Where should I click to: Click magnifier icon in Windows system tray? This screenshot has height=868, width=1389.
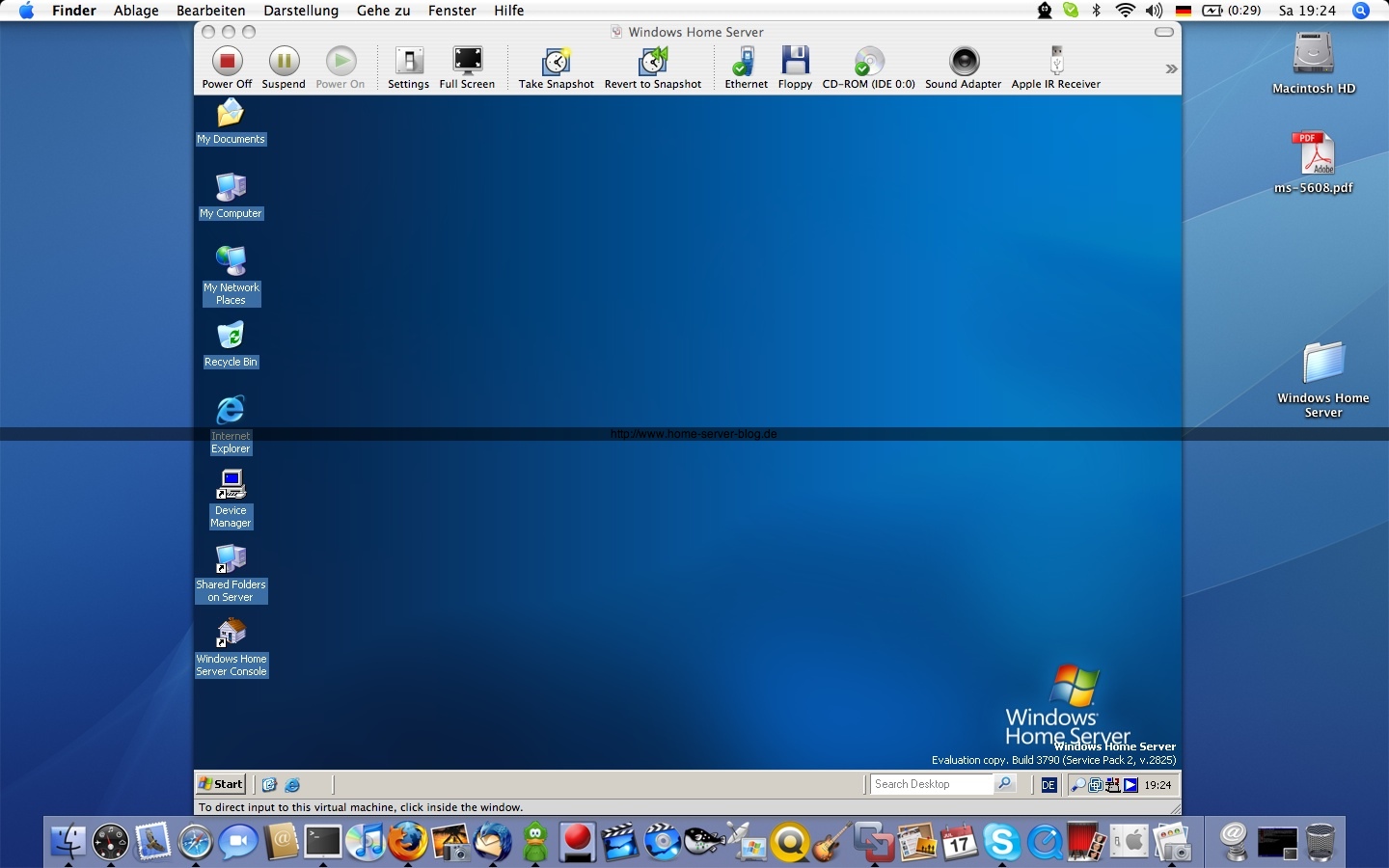pos(1078,785)
